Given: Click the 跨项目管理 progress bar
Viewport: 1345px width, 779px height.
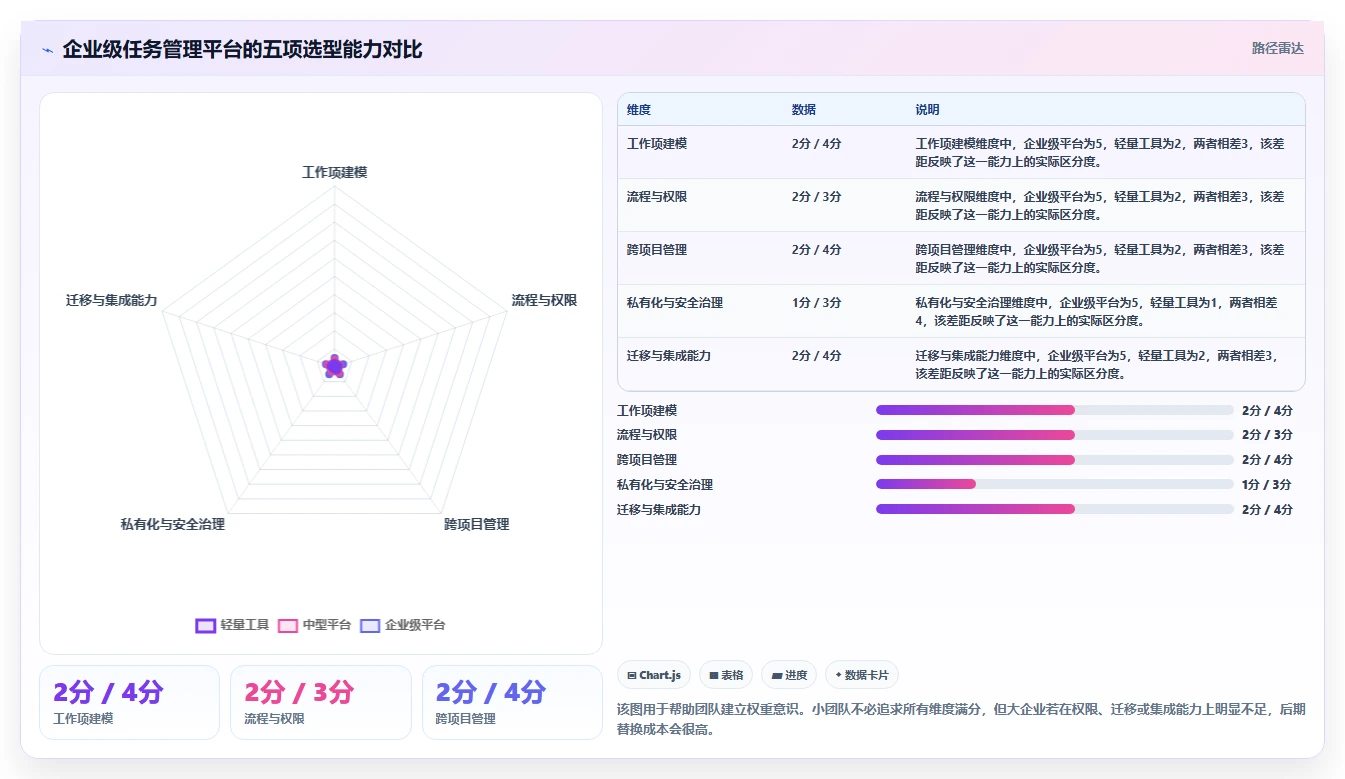Looking at the screenshot, I should point(1055,460).
